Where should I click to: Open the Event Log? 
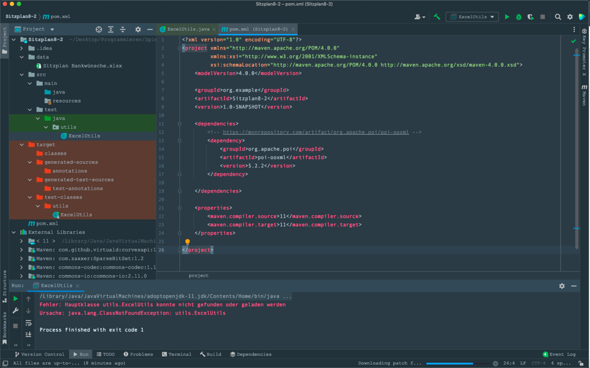(559, 354)
